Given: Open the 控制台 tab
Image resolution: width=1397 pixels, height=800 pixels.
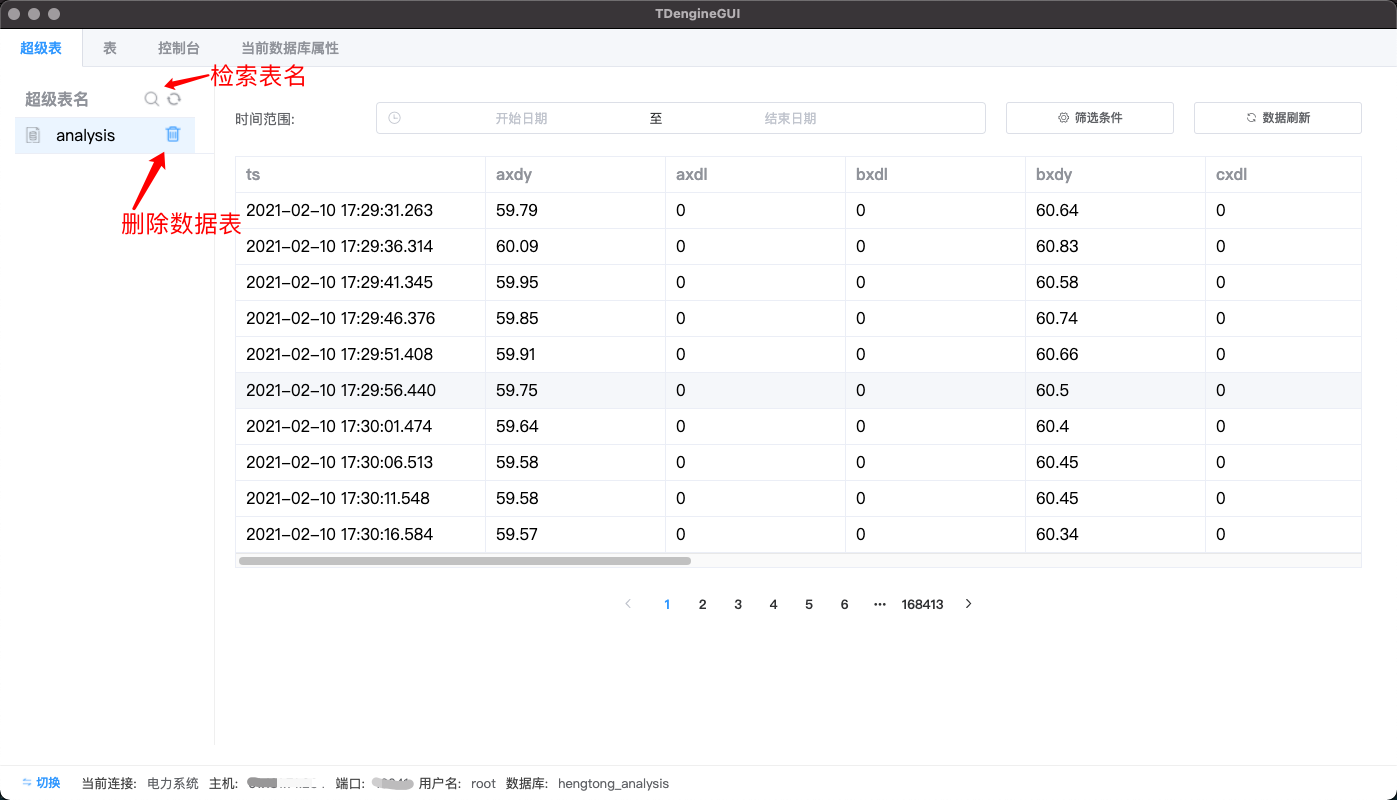Looking at the screenshot, I should tap(179, 48).
